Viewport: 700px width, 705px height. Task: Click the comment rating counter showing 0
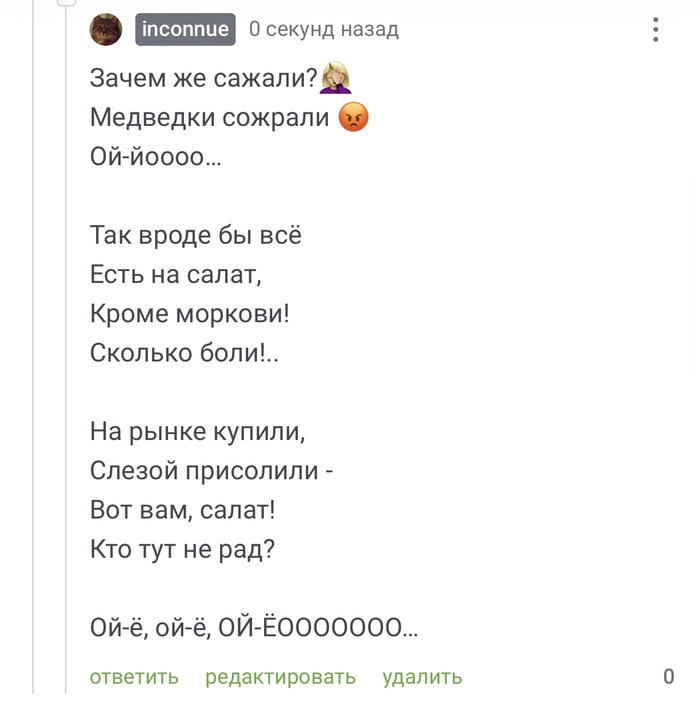668,677
